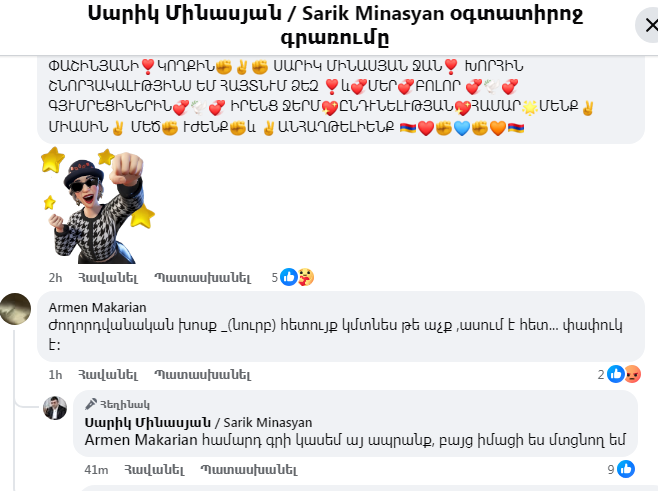Open the Sarik Minasyan author name link
The image size is (658, 491).
[198, 423]
